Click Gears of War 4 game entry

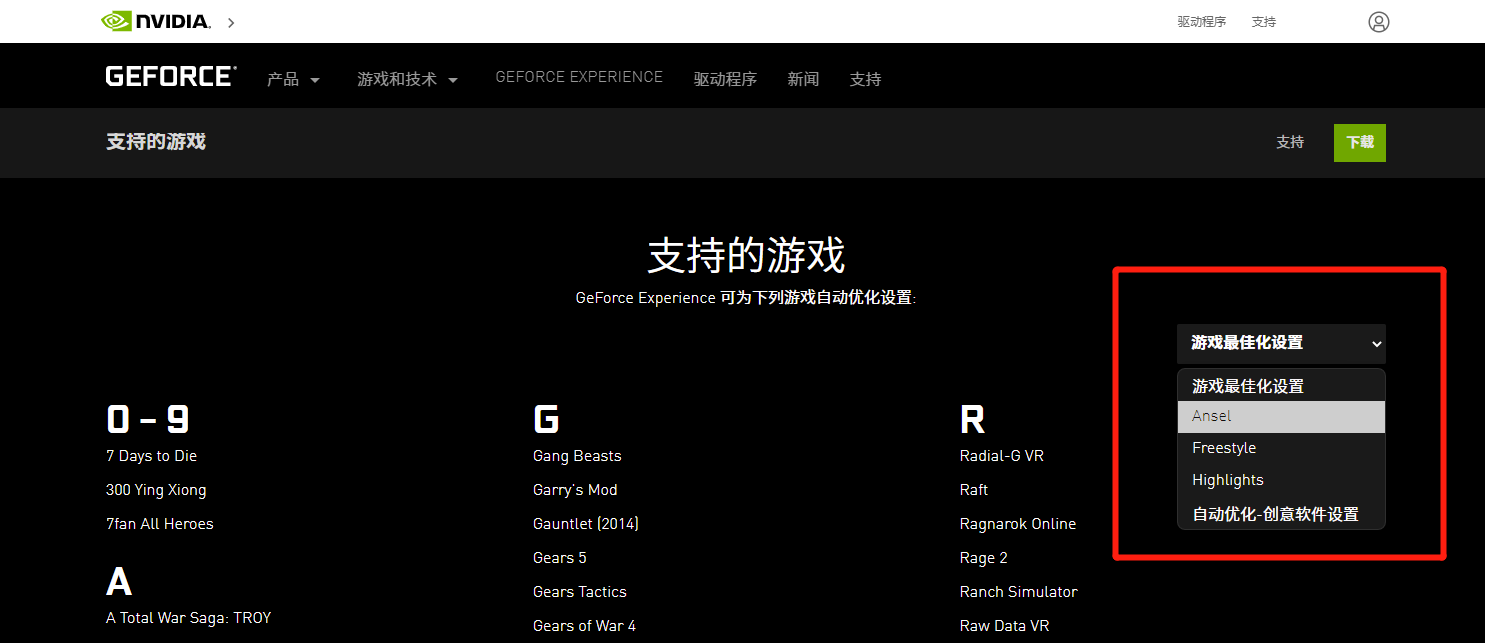pyautogui.click(x=584, y=626)
